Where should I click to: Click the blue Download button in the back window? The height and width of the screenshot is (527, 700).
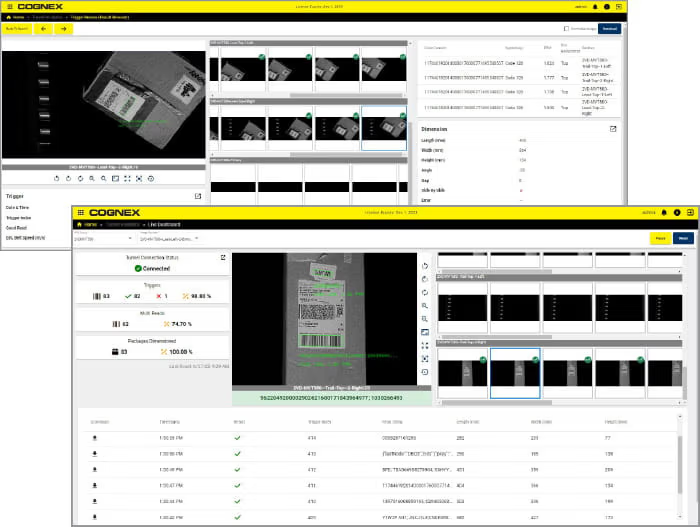(x=610, y=29)
